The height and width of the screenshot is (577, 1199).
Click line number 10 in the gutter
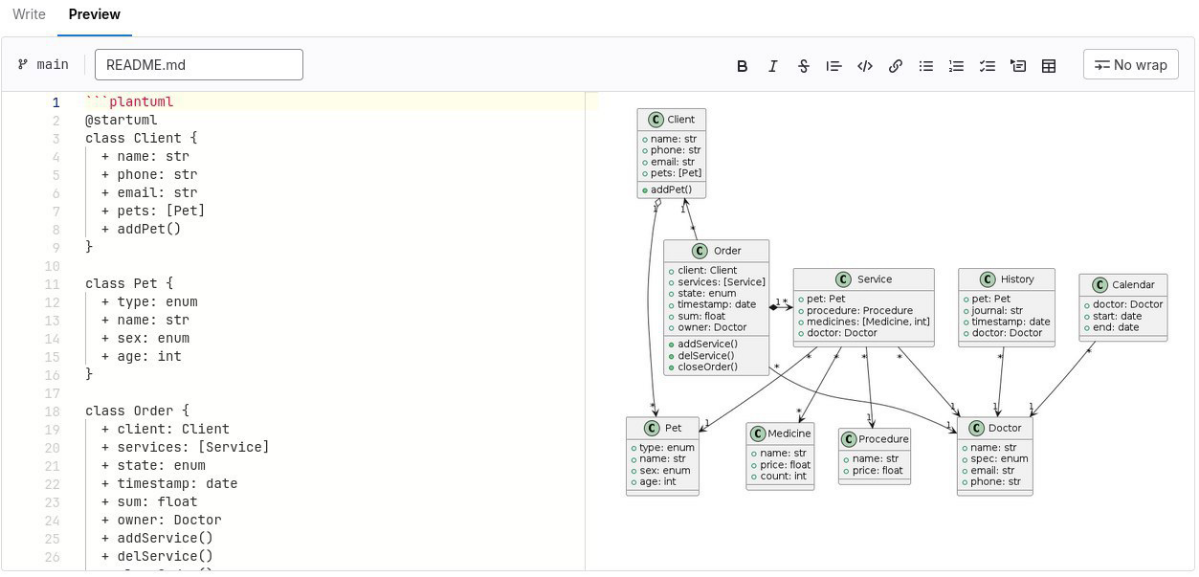(52, 266)
